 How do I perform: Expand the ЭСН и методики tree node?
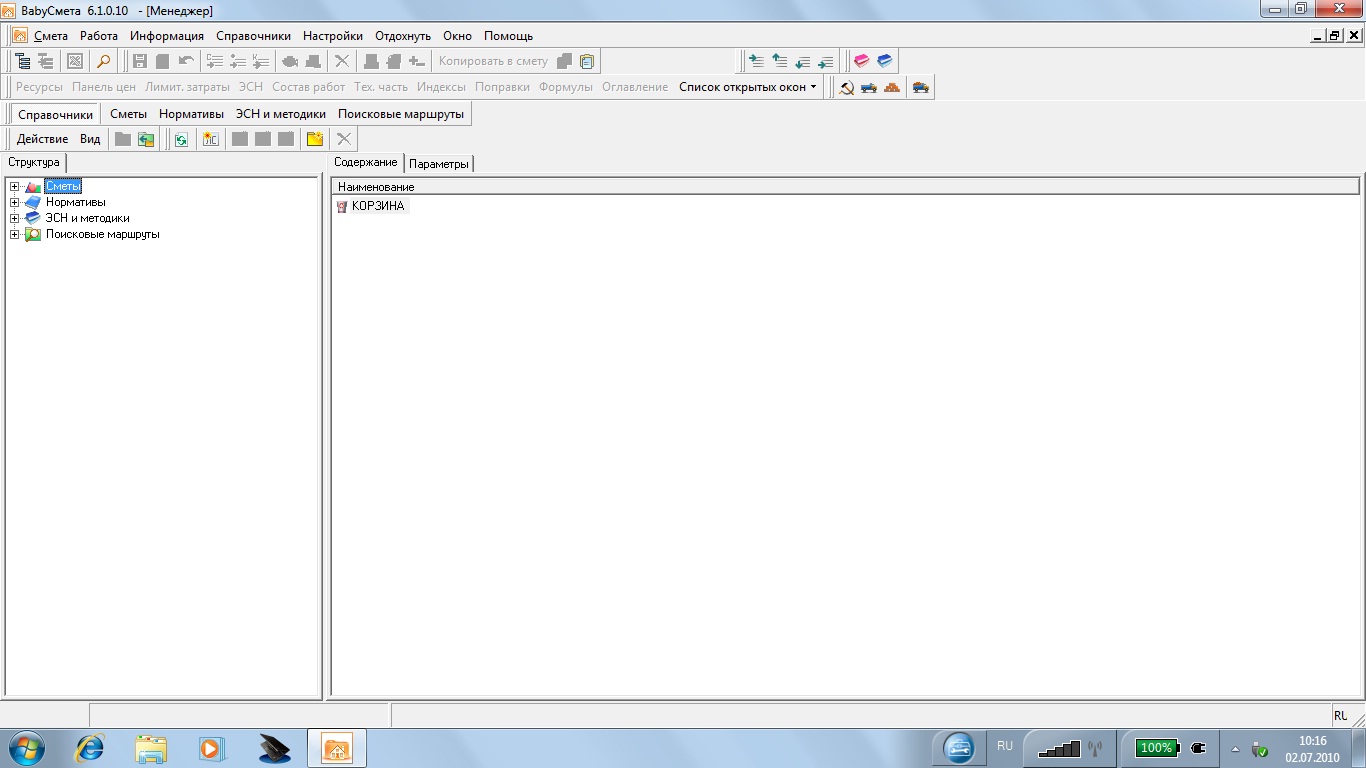tap(15, 218)
